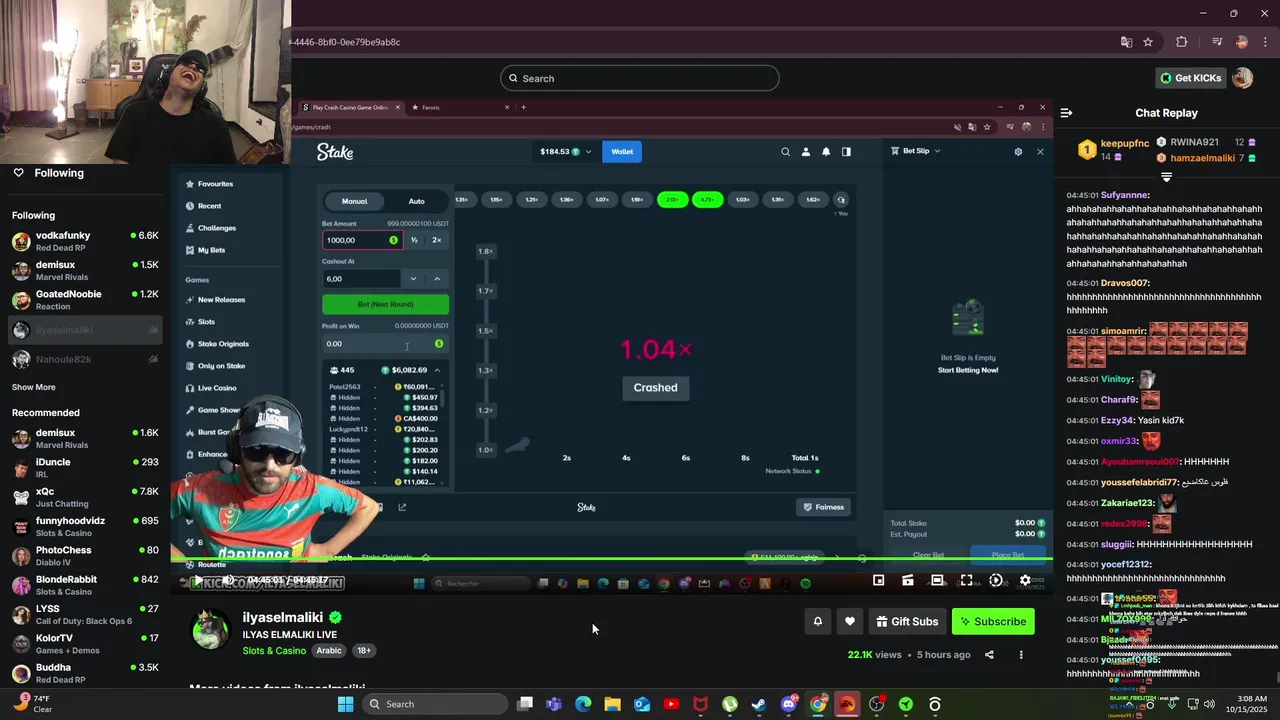This screenshot has height=720, width=1280.
Task: Open ilyaselmaliki channel avatar
Action: pyautogui.click(x=210, y=630)
